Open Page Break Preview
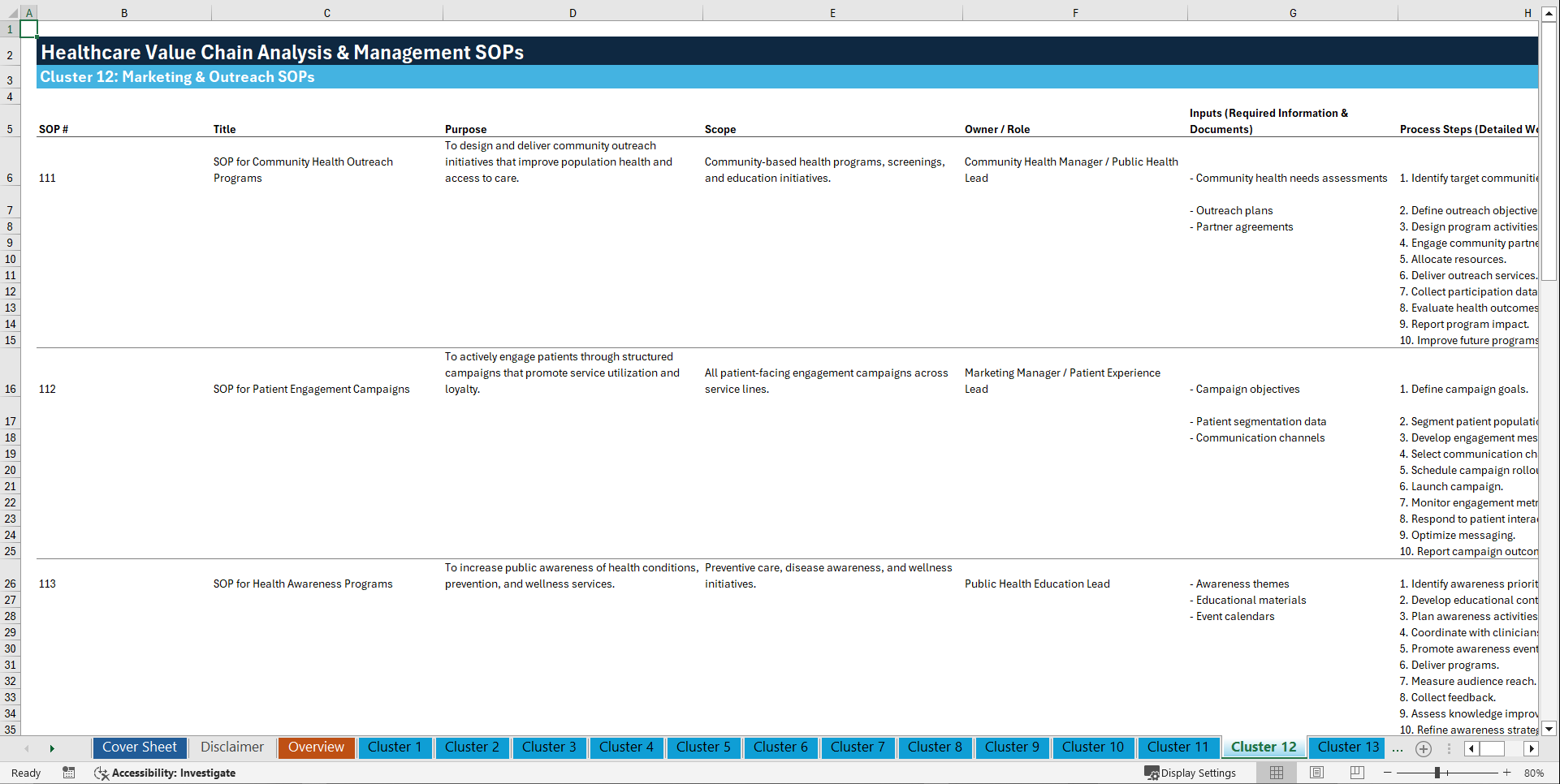Screen dimensions: 1560x784 (x=1356, y=773)
